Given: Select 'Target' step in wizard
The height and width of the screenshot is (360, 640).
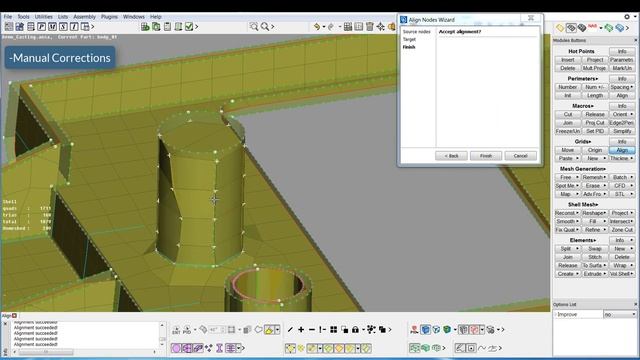Looking at the screenshot, I should [409, 39].
